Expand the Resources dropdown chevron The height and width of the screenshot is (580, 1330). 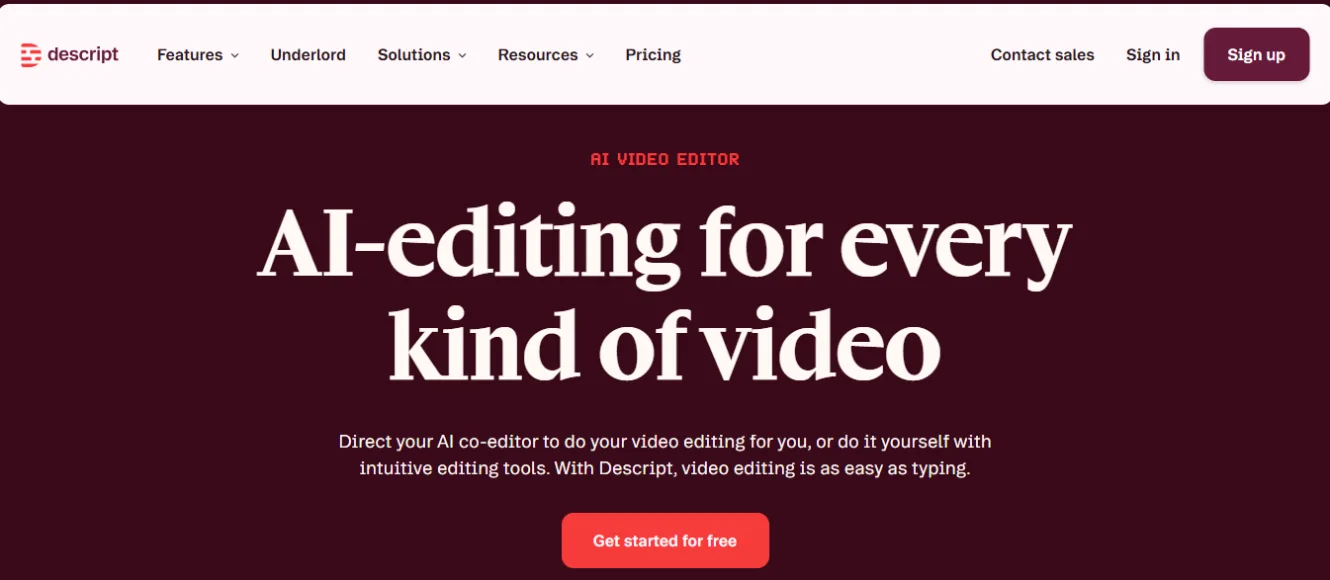click(589, 56)
